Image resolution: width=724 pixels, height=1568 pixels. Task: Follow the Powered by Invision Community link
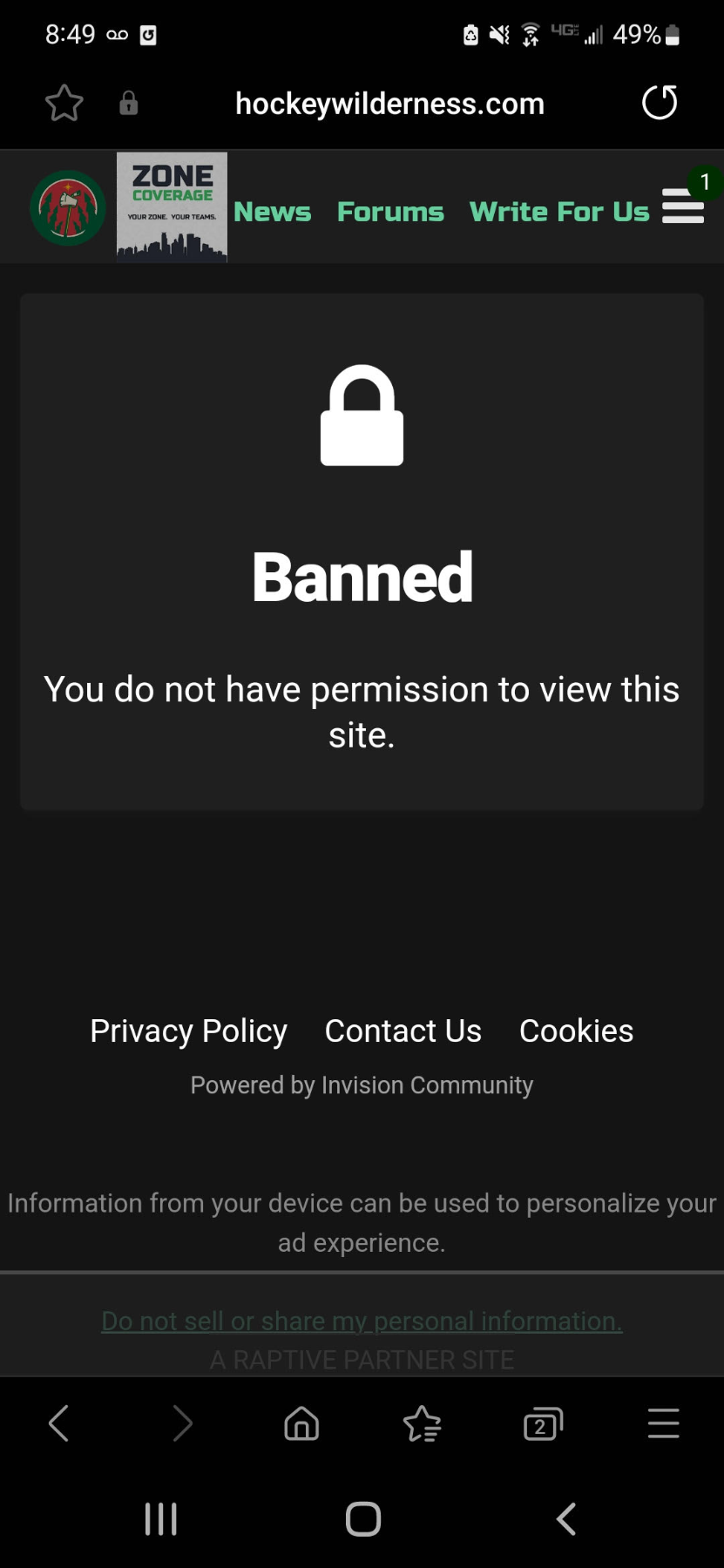pyautogui.click(x=362, y=1085)
